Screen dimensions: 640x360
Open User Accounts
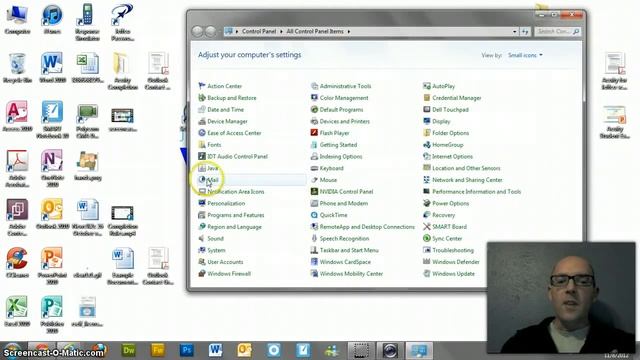tap(225, 262)
